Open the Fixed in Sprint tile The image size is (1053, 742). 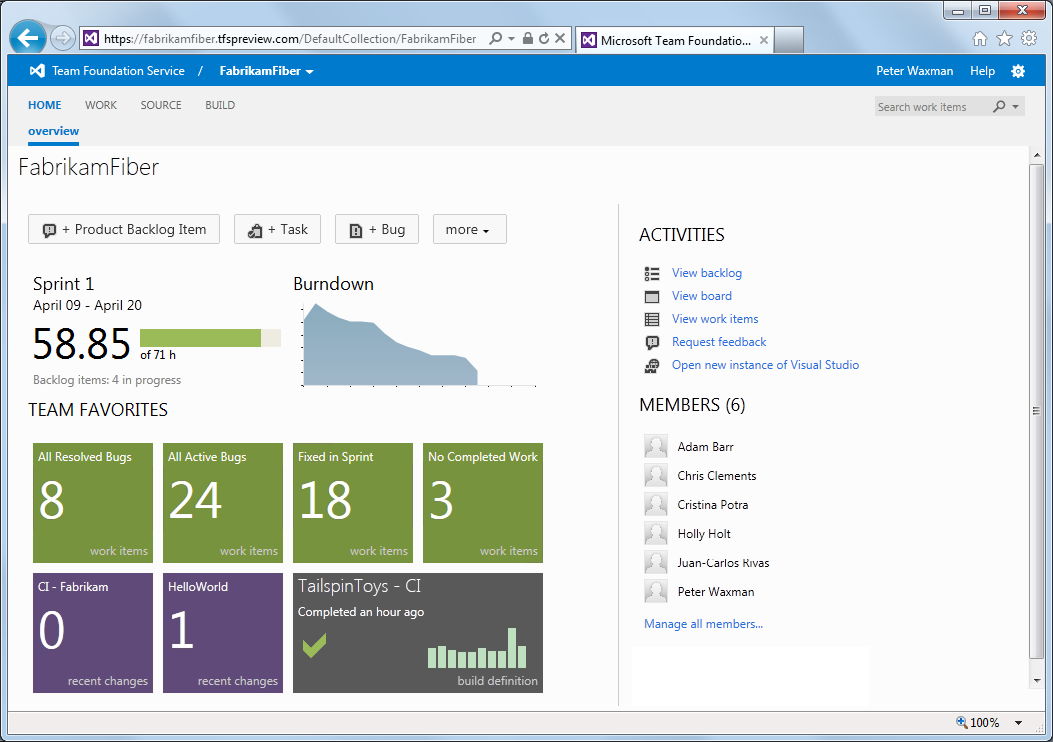coord(353,502)
